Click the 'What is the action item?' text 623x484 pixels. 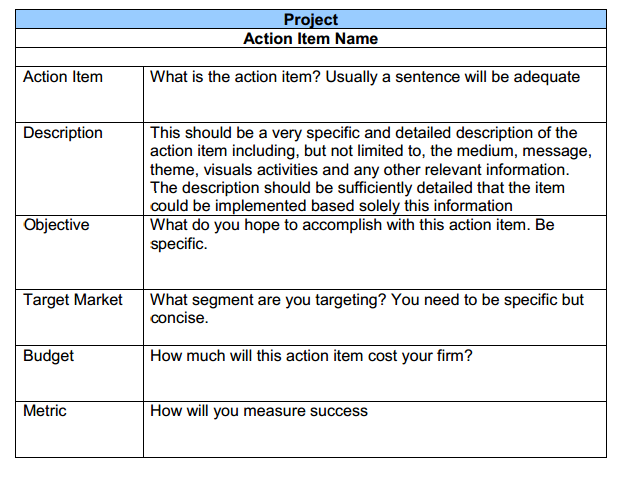(x=235, y=77)
